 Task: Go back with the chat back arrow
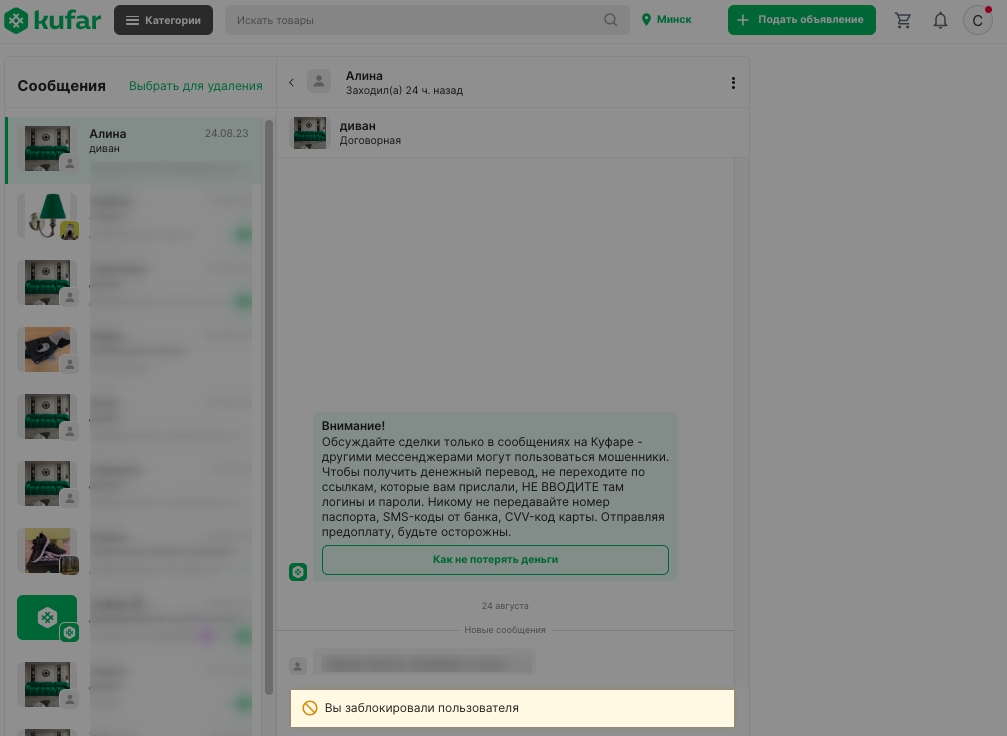(x=292, y=82)
